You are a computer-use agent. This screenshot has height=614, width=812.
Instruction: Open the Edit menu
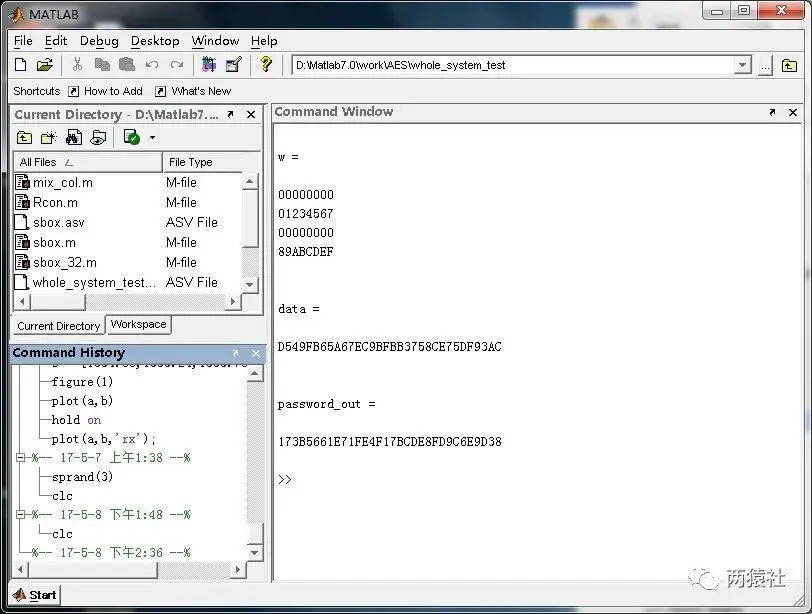click(56, 41)
